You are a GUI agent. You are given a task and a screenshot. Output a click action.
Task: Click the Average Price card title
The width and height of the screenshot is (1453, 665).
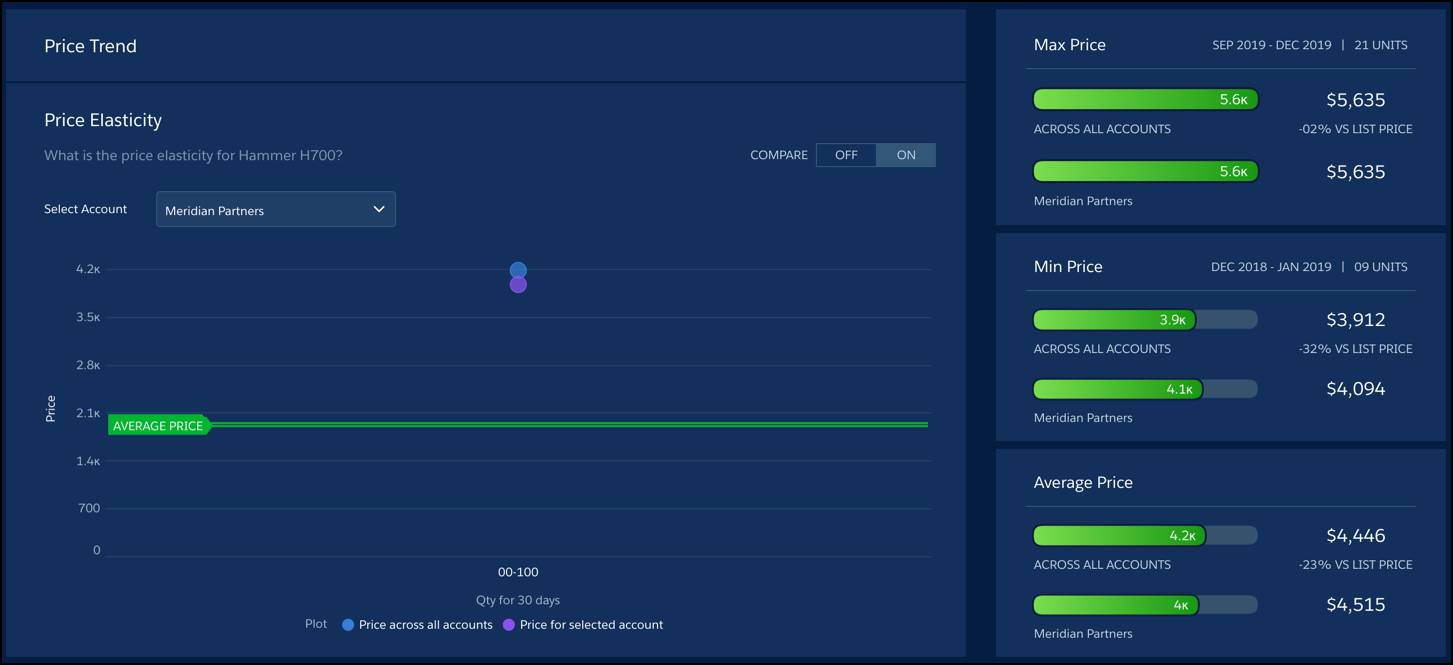pos(1083,483)
